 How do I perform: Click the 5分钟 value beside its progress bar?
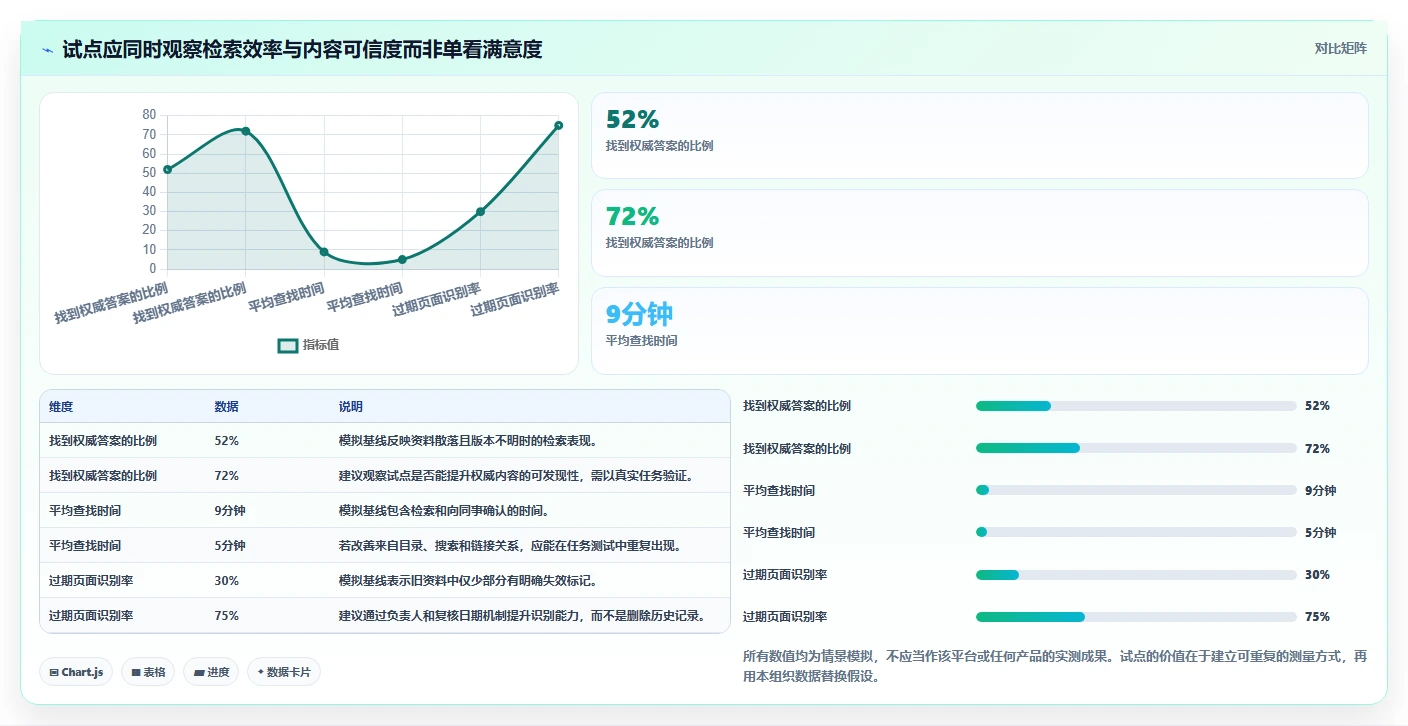click(1320, 532)
